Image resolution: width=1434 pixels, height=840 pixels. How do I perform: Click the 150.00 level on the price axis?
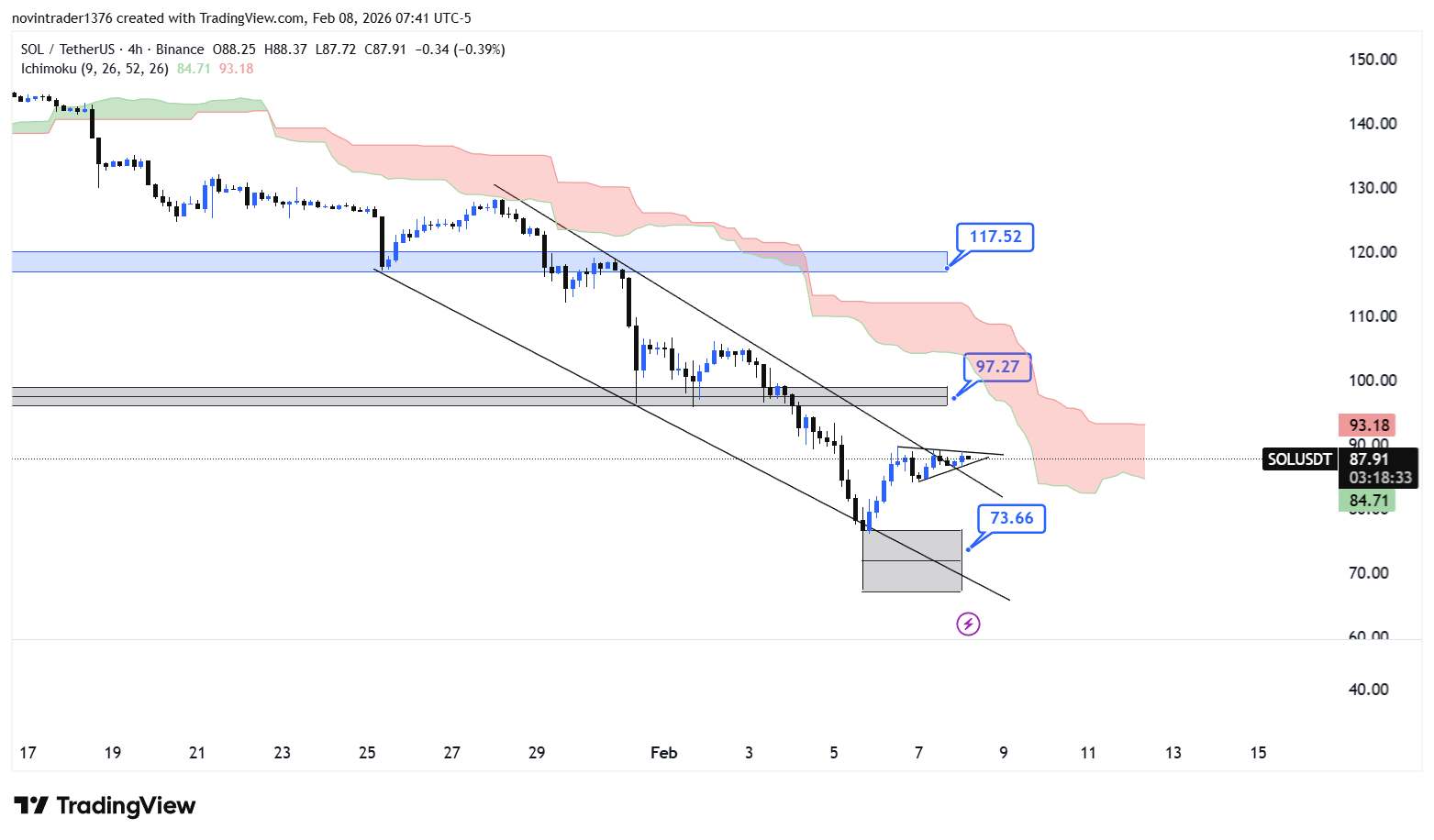[1373, 60]
